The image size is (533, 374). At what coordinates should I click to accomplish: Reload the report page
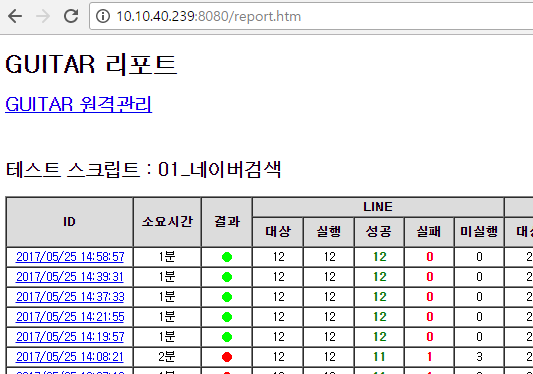click(x=71, y=16)
